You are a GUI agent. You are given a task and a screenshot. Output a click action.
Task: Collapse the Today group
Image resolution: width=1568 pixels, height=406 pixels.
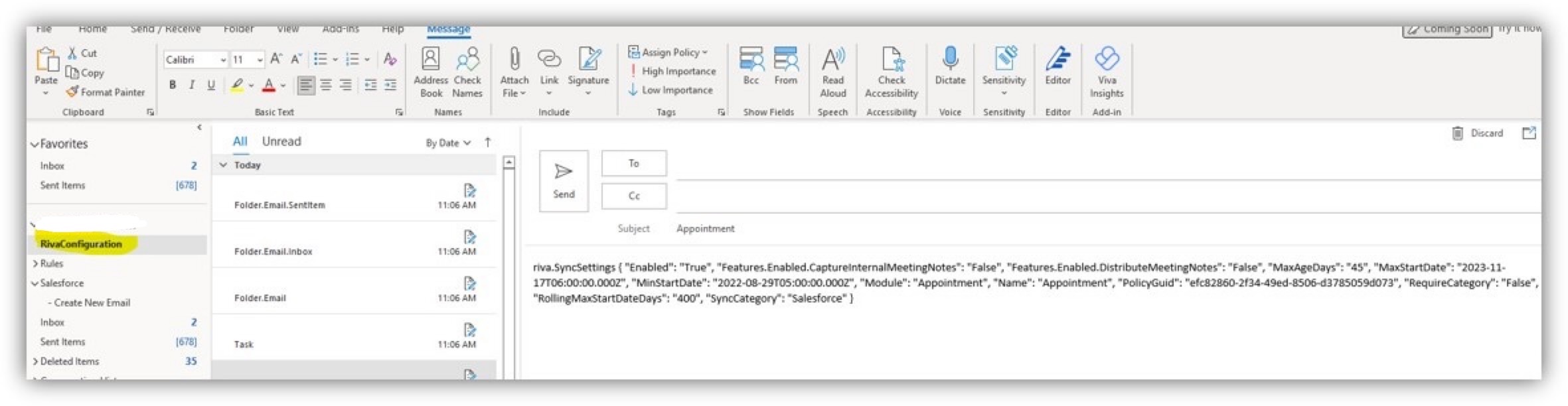(224, 165)
